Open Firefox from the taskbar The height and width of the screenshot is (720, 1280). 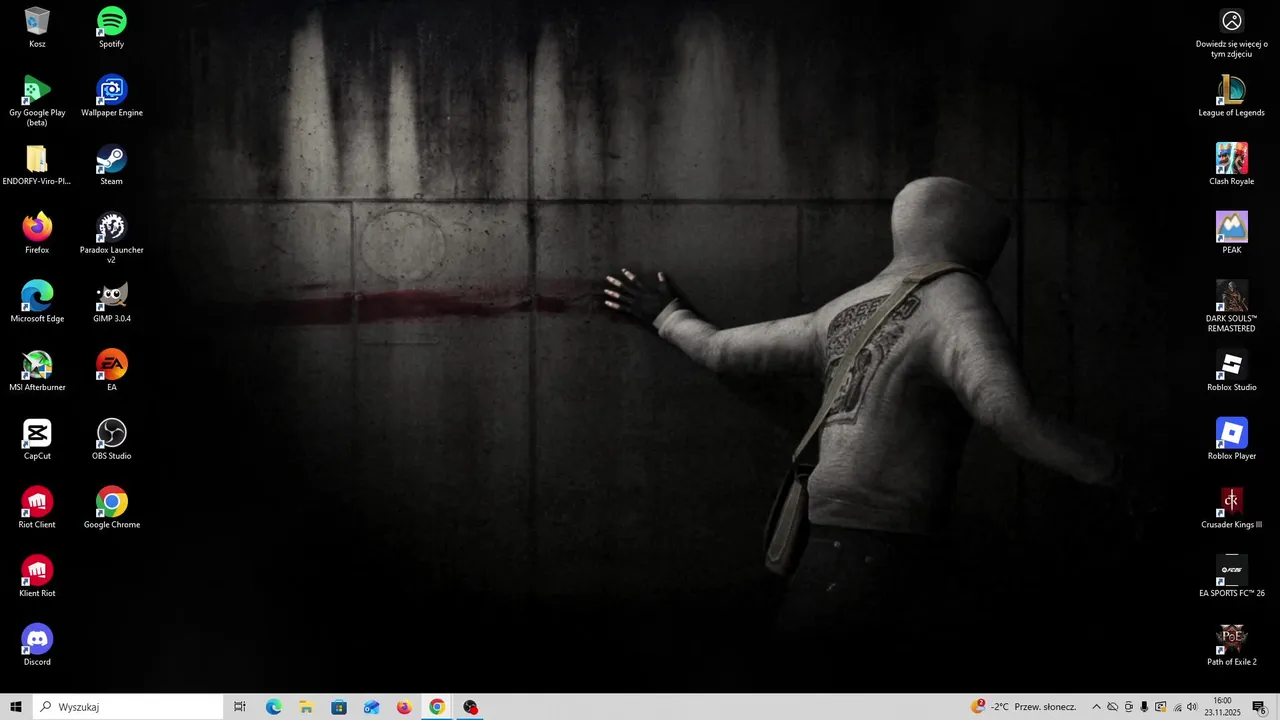pyautogui.click(x=404, y=707)
